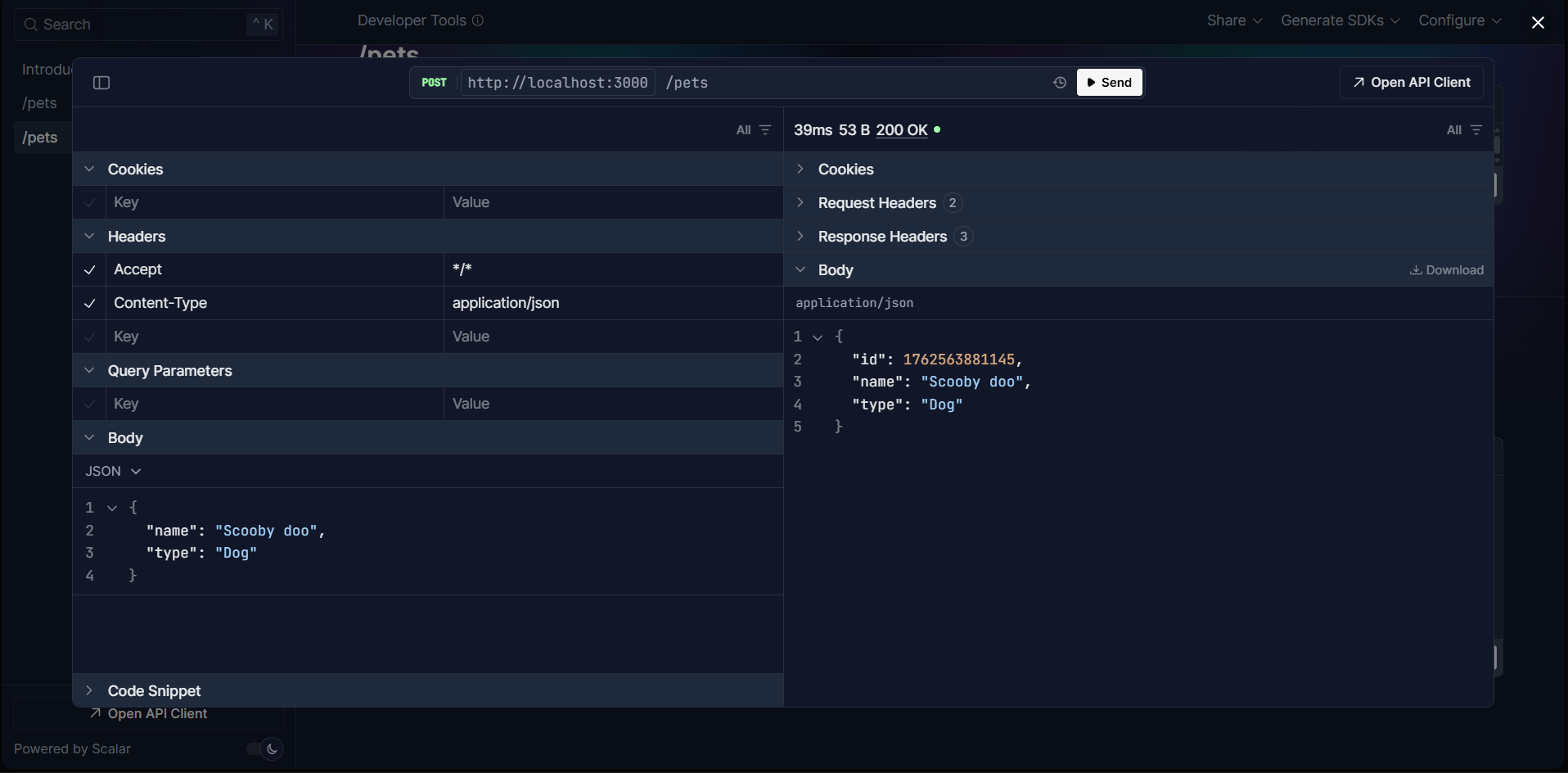The height and width of the screenshot is (773, 1568).
Task: Click the POST method badge
Action: point(434,83)
